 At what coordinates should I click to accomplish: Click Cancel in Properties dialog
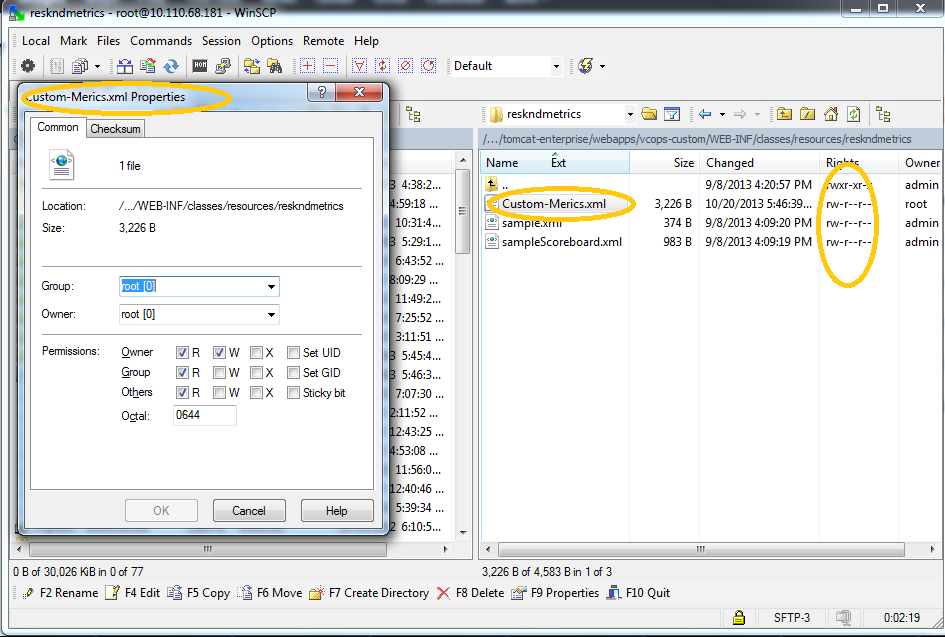tap(249, 510)
